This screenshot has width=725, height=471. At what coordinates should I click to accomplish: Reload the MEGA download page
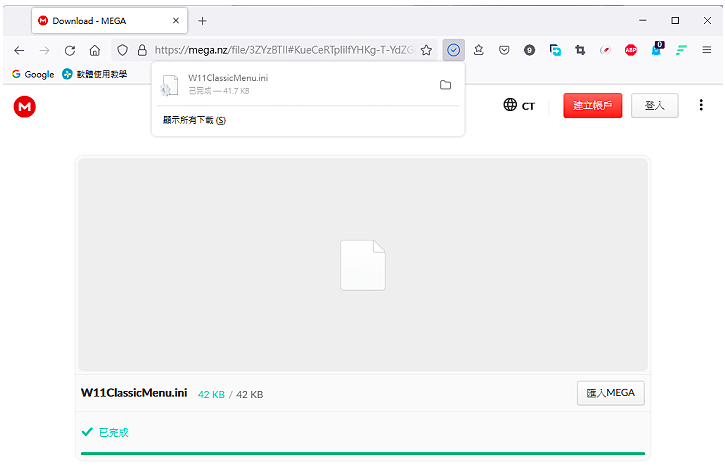tap(70, 50)
